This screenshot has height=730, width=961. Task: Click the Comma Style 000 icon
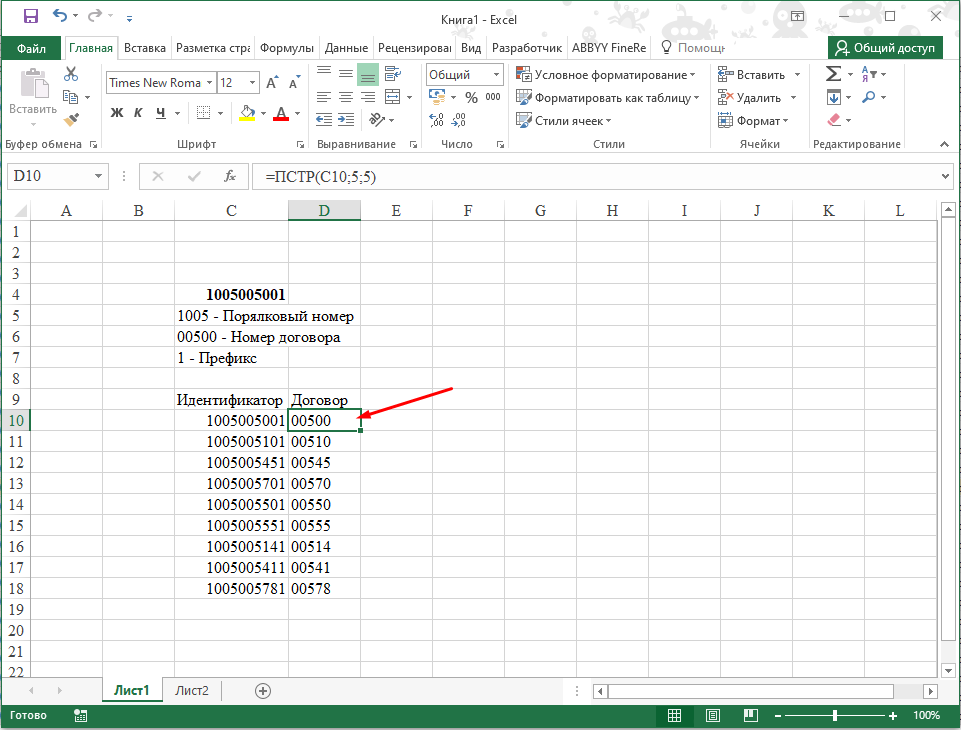[x=493, y=97]
